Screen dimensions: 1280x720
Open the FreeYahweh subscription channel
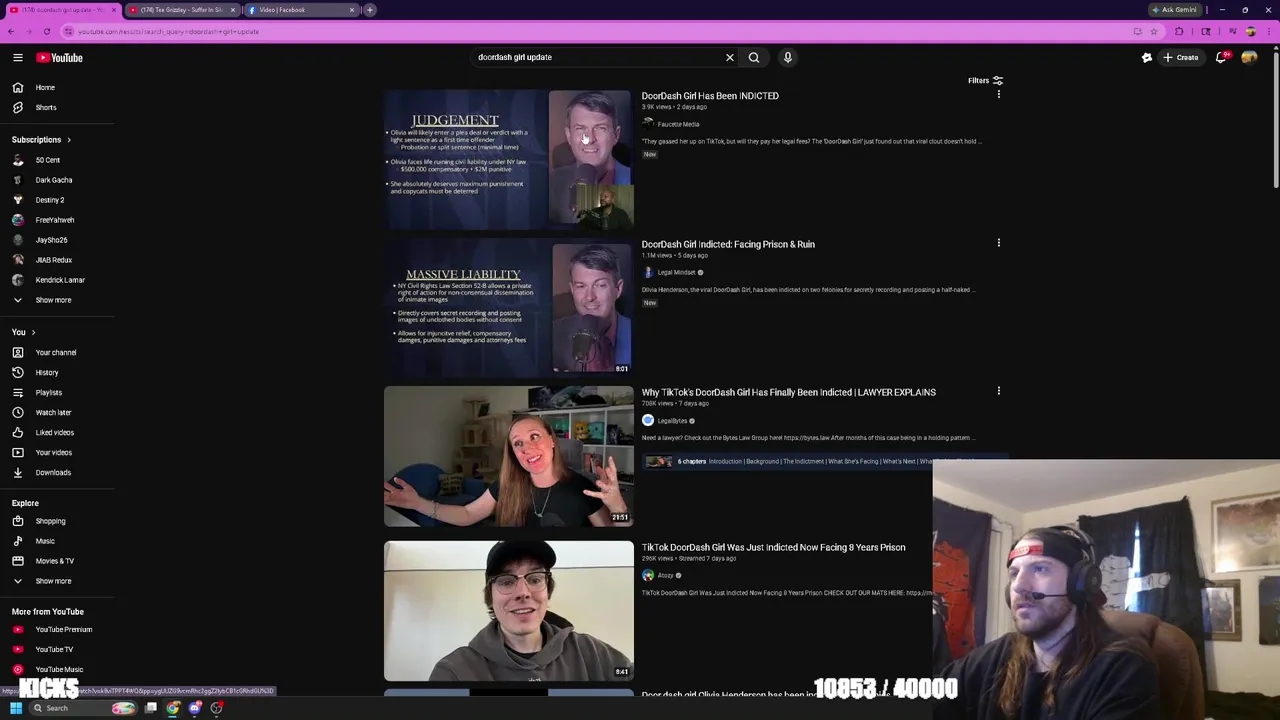57,220
